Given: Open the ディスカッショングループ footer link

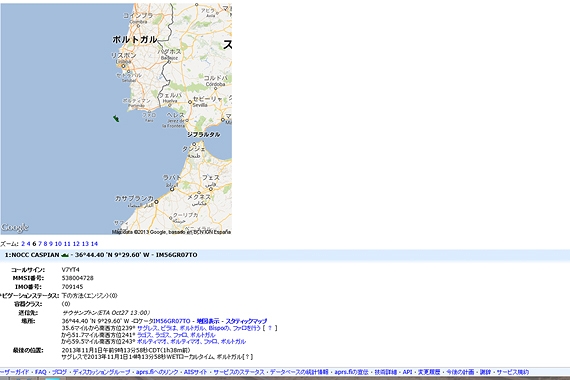Looking at the screenshot, I should pos(101,372).
